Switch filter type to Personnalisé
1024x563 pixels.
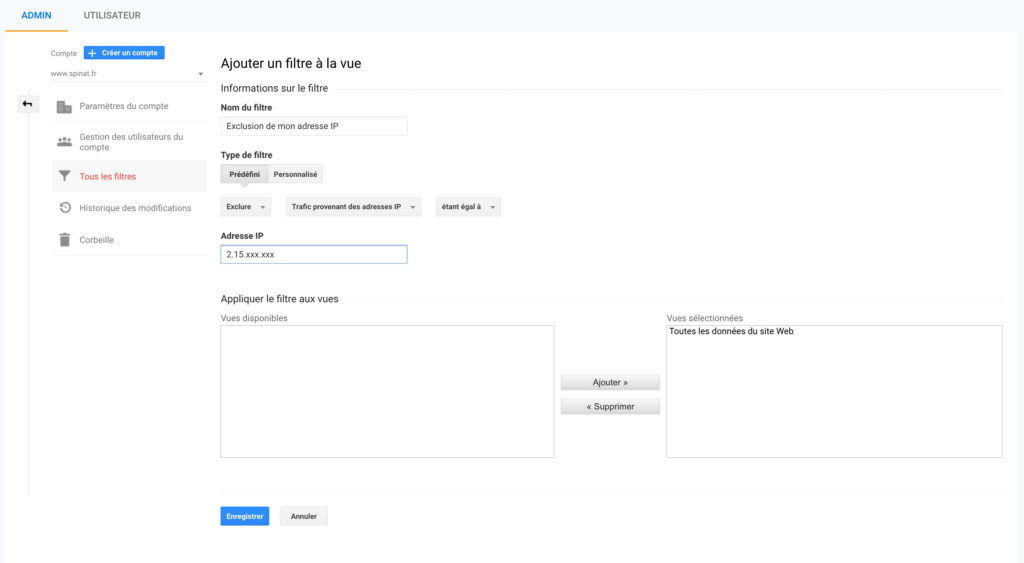295,174
